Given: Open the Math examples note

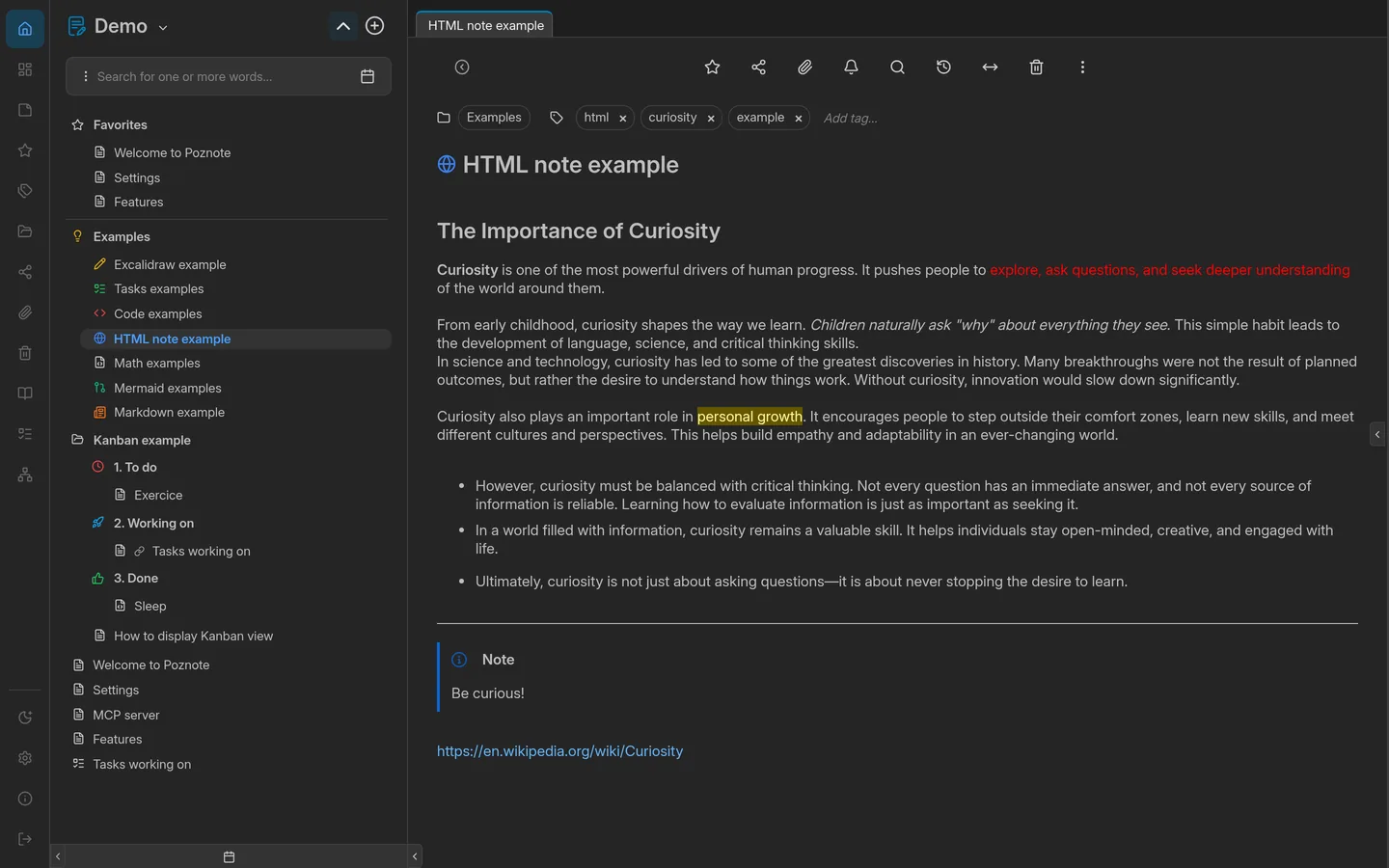Looking at the screenshot, I should click(x=157, y=363).
